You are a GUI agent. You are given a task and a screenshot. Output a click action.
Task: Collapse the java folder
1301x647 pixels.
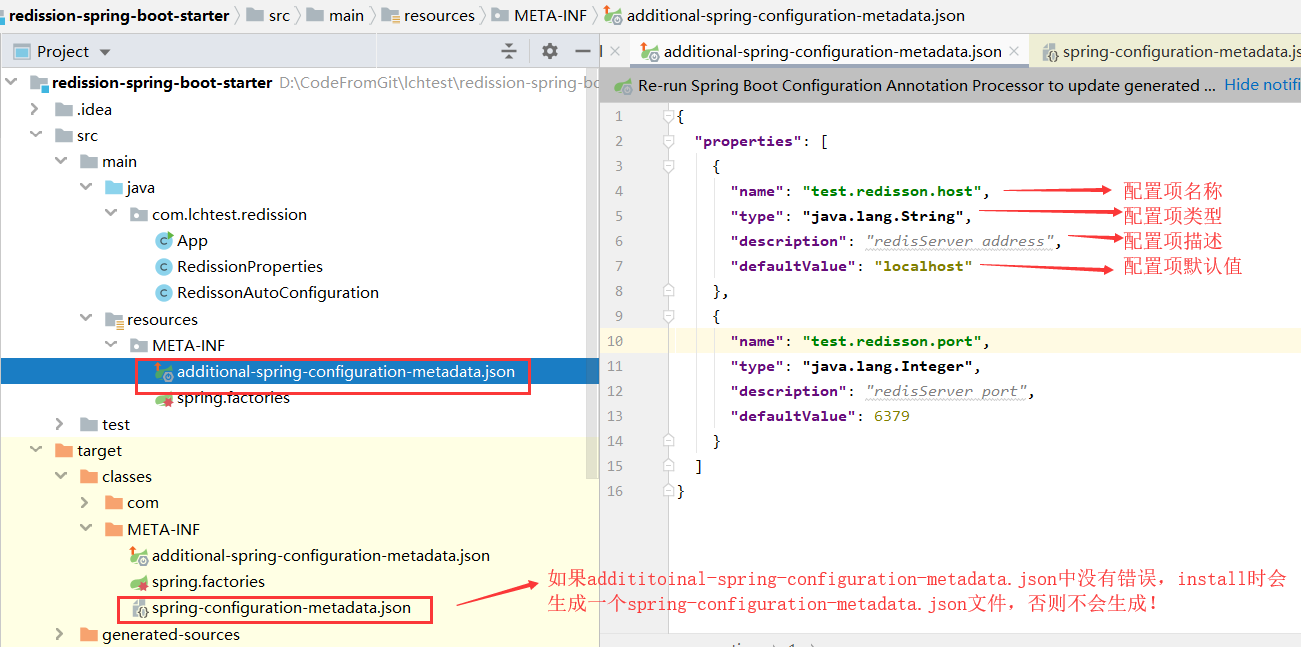click(85, 187)
